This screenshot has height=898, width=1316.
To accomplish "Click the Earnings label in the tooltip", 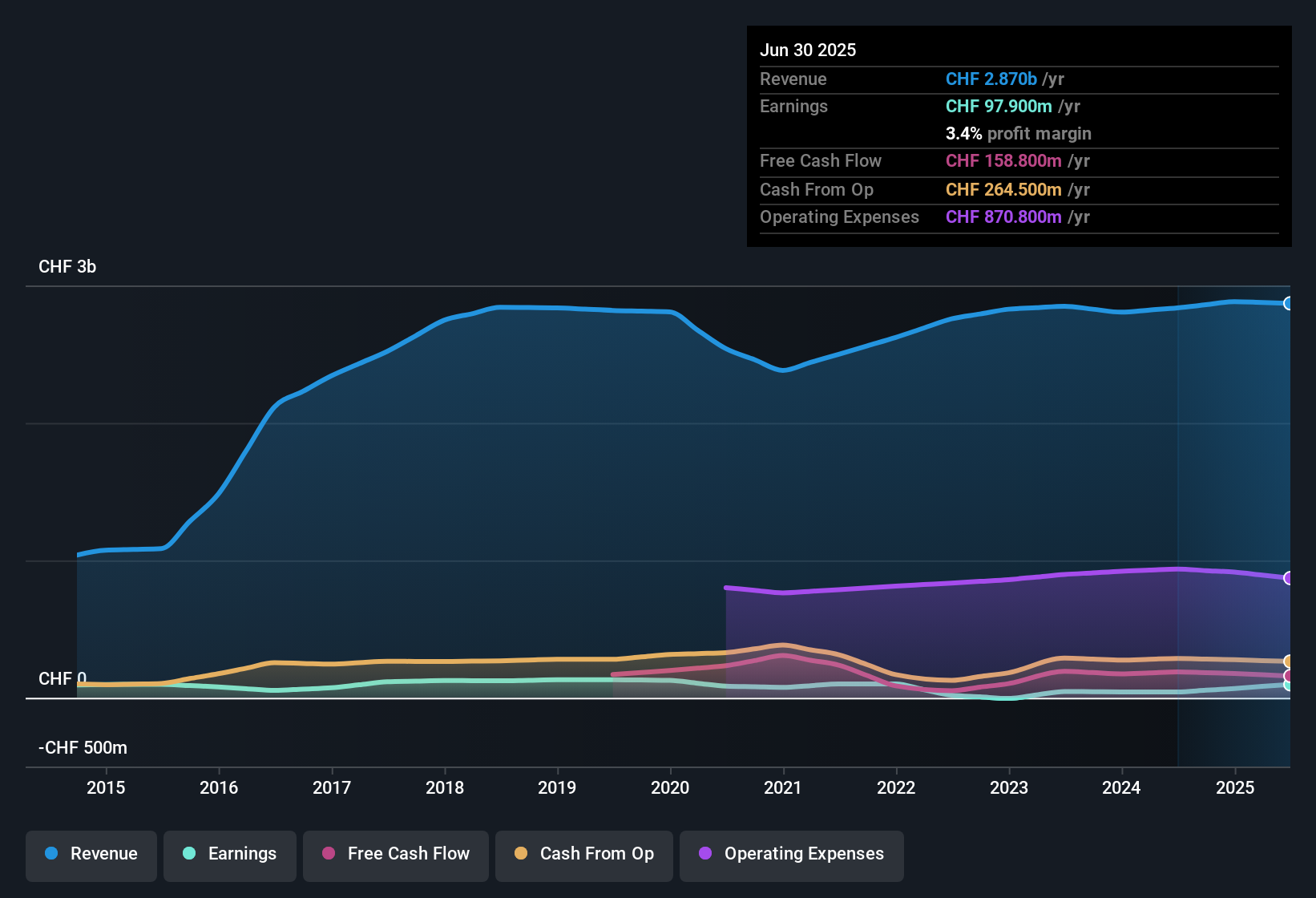I will coord(794,106).
